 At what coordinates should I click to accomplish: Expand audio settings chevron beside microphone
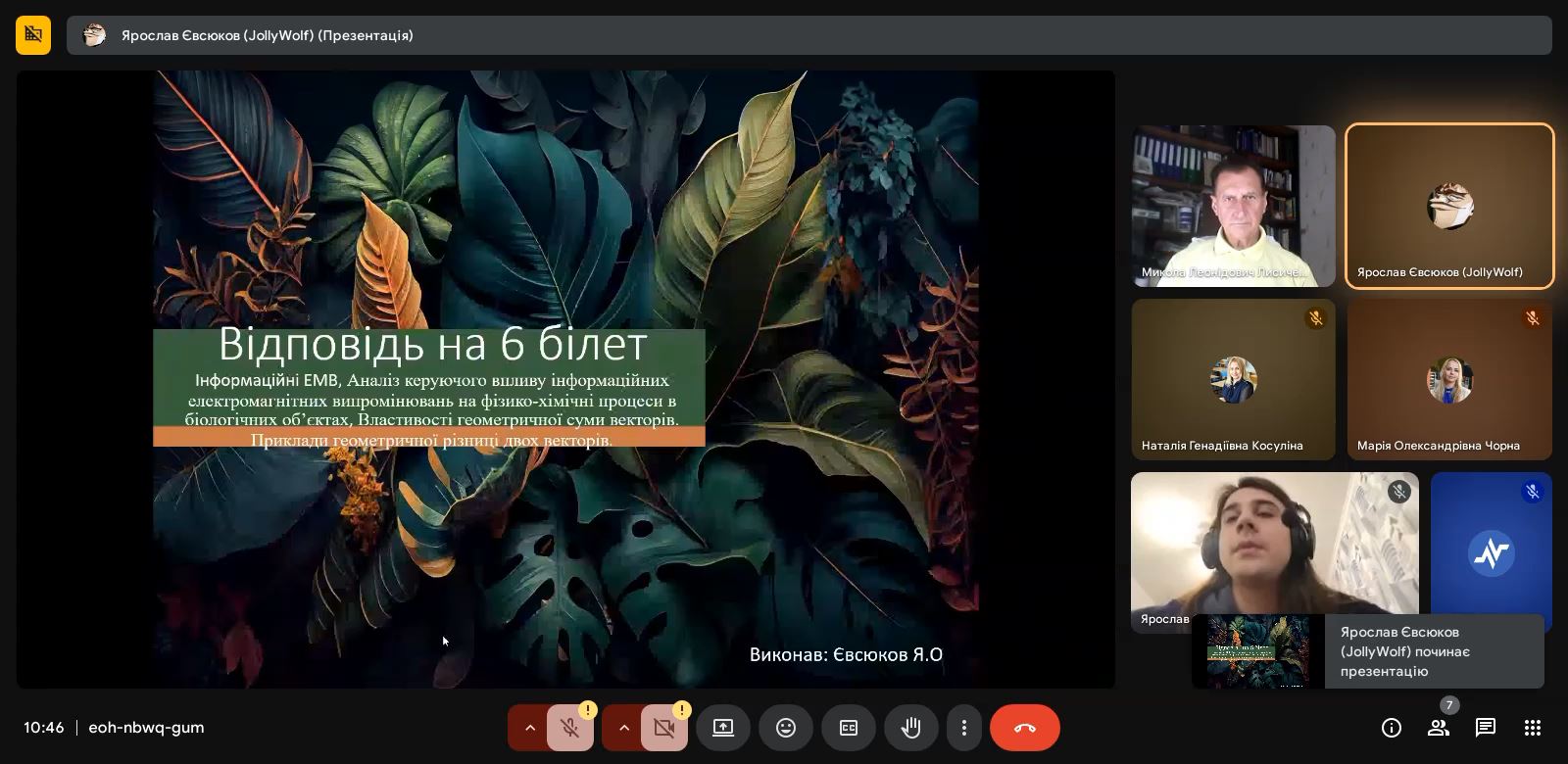pos(529,728)
